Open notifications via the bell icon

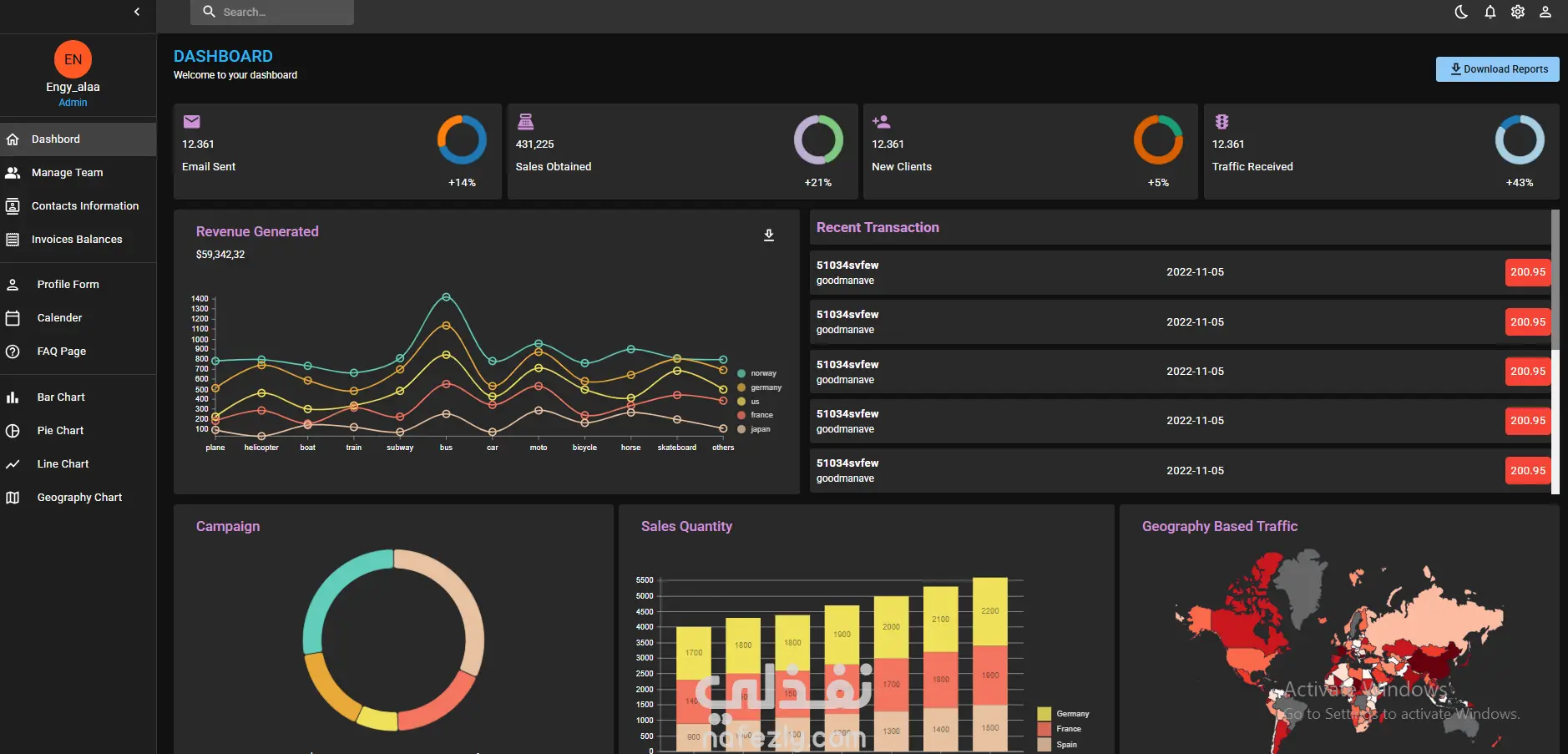pos(1490,12)
